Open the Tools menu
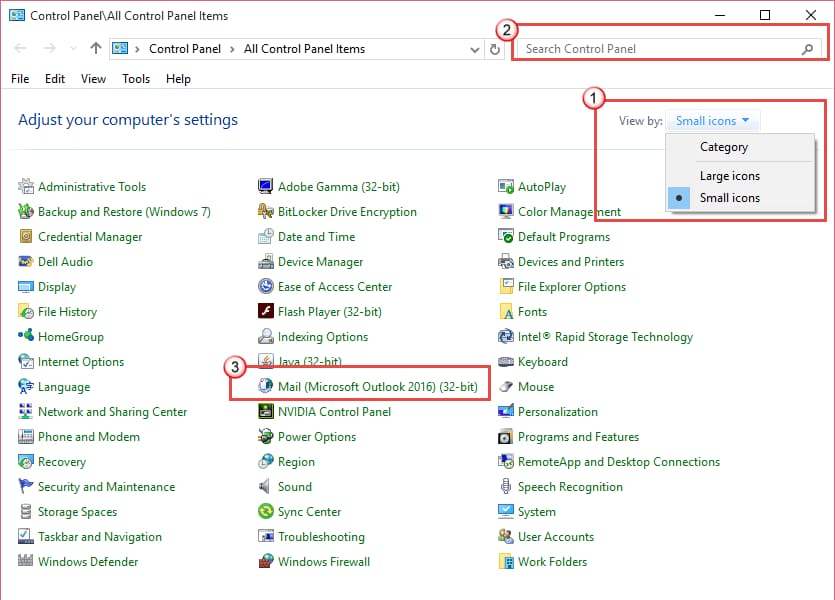The image size is (835, 600). pyautogui.click(x=136, y=79)
